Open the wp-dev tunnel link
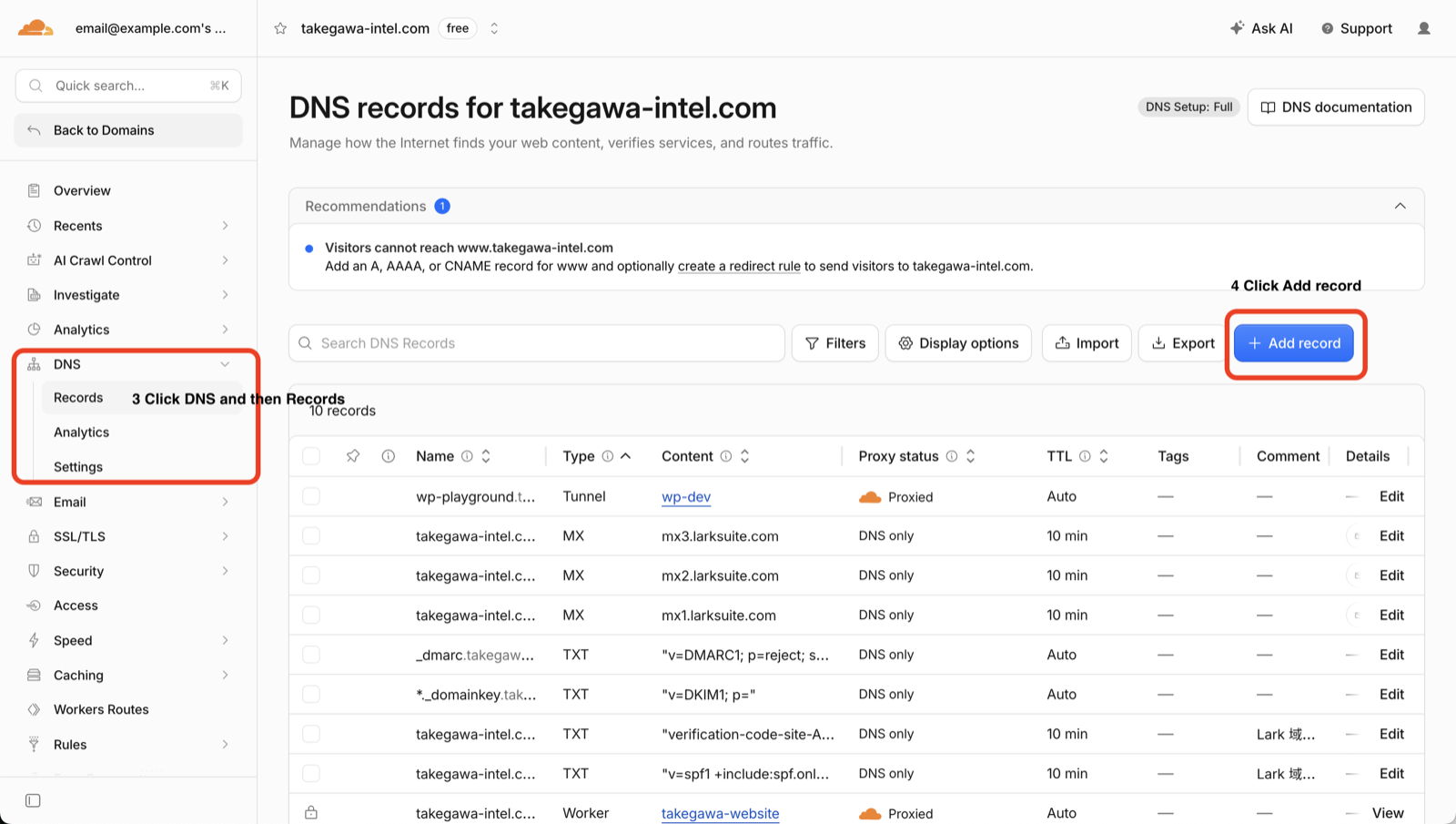This screenshot has width=1456, height=824. tap(686, 497)
